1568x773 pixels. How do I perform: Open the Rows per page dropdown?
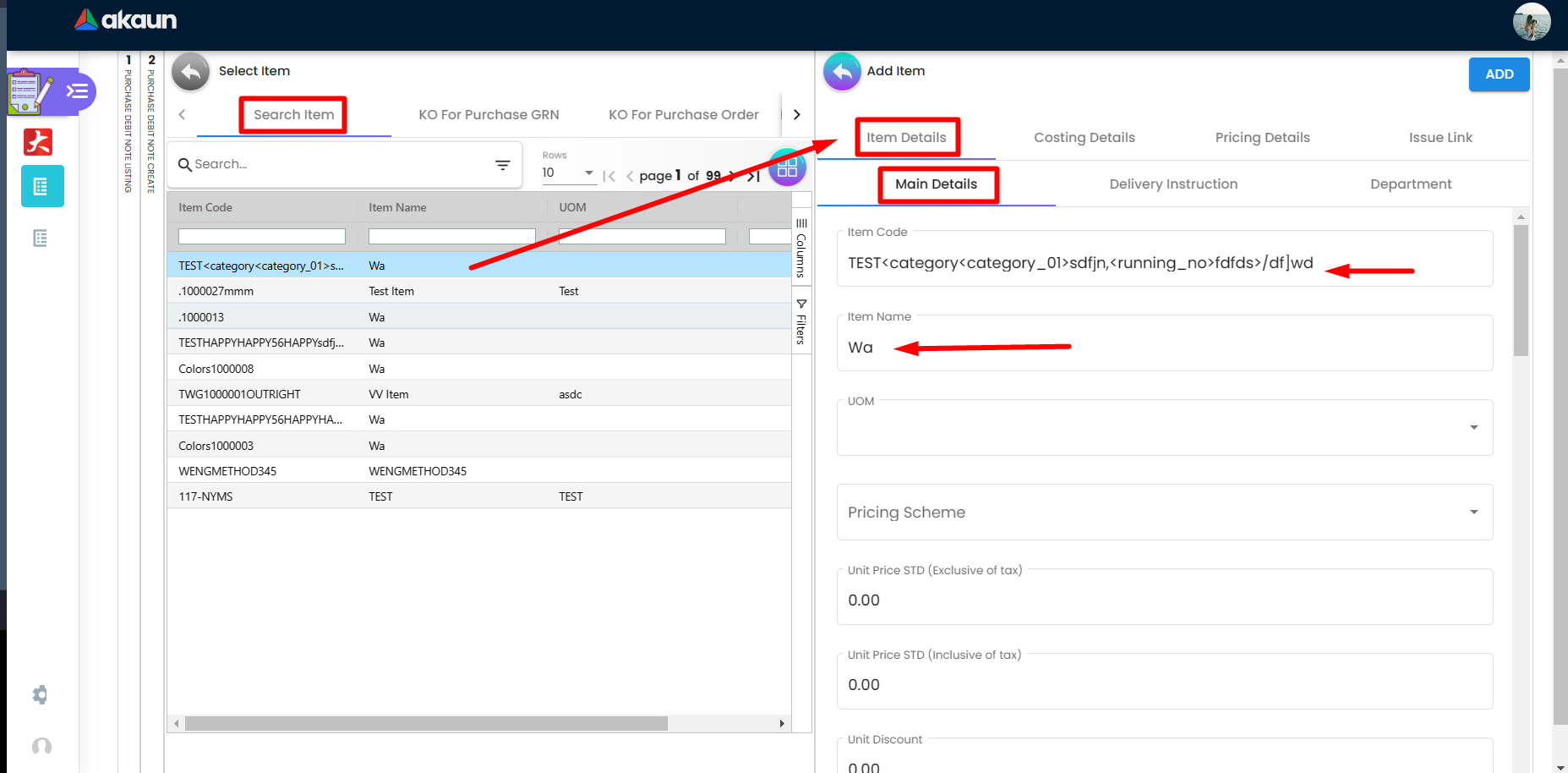click(x=568, y=173)
